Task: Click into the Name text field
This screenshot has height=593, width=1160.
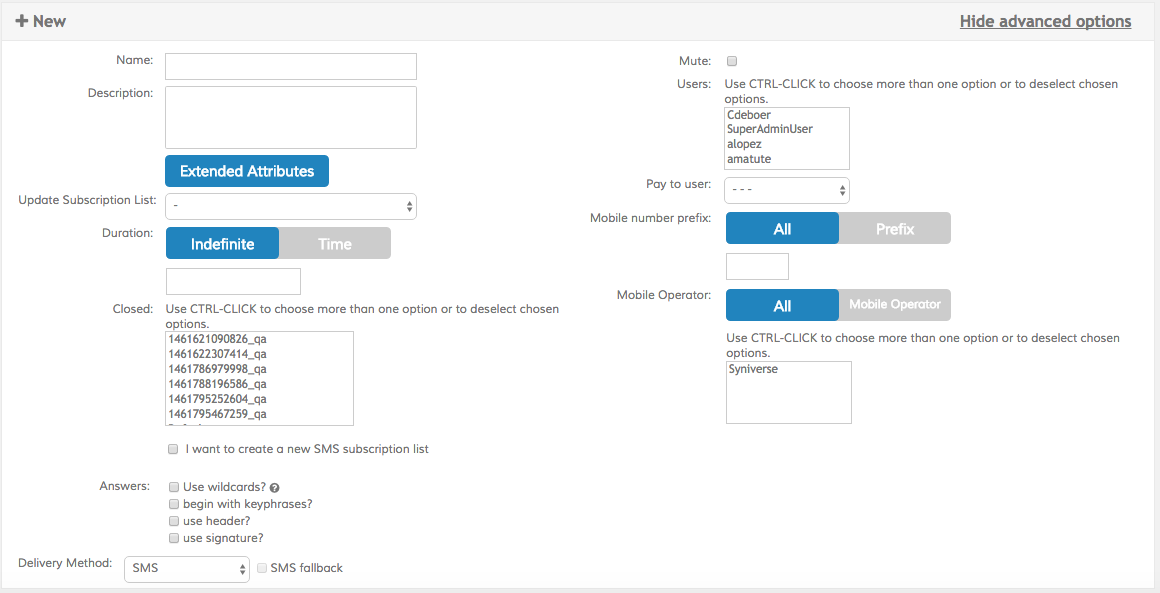Action: (290, 67)
